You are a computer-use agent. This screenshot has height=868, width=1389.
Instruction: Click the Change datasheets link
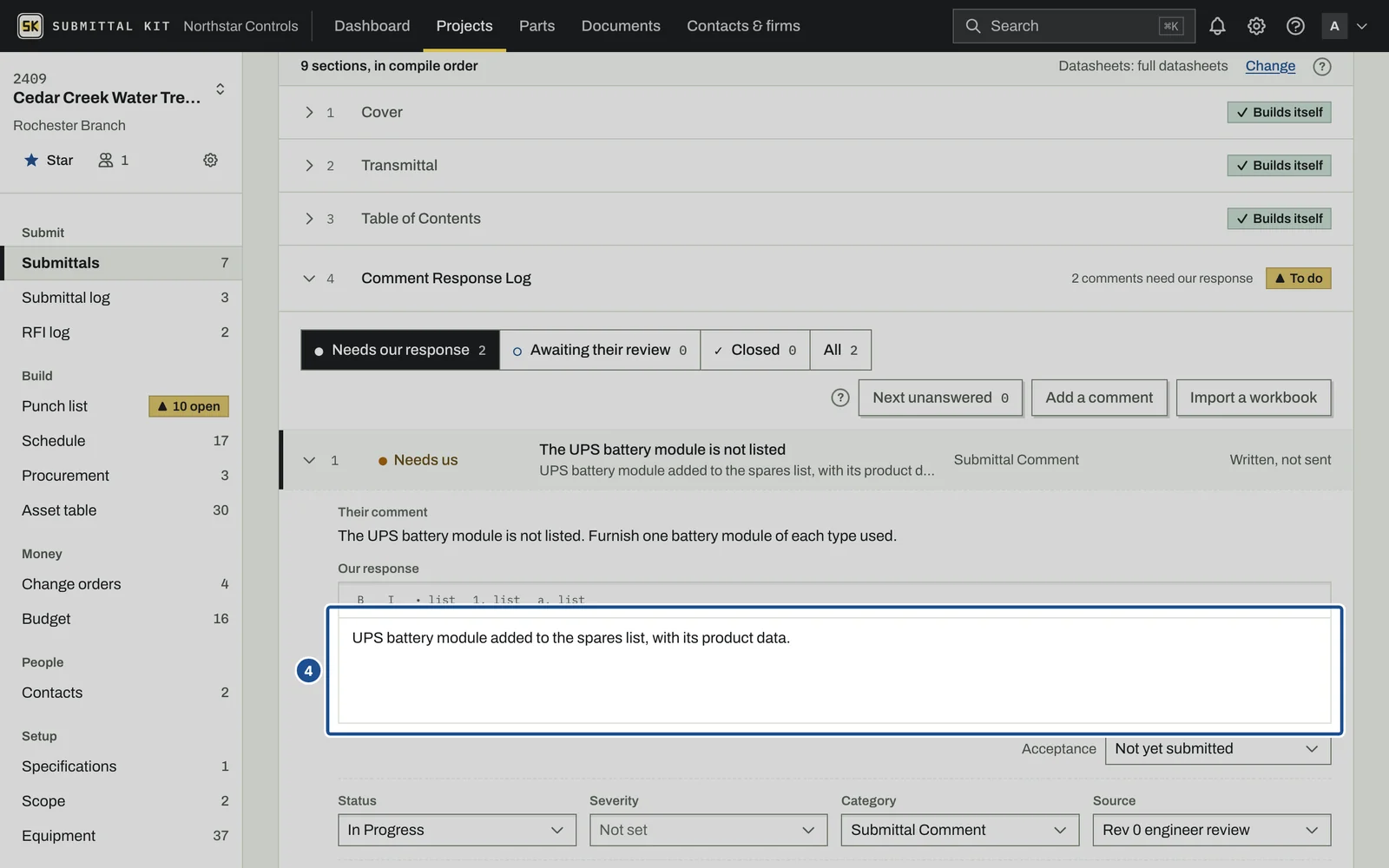tap(1270, 66)
